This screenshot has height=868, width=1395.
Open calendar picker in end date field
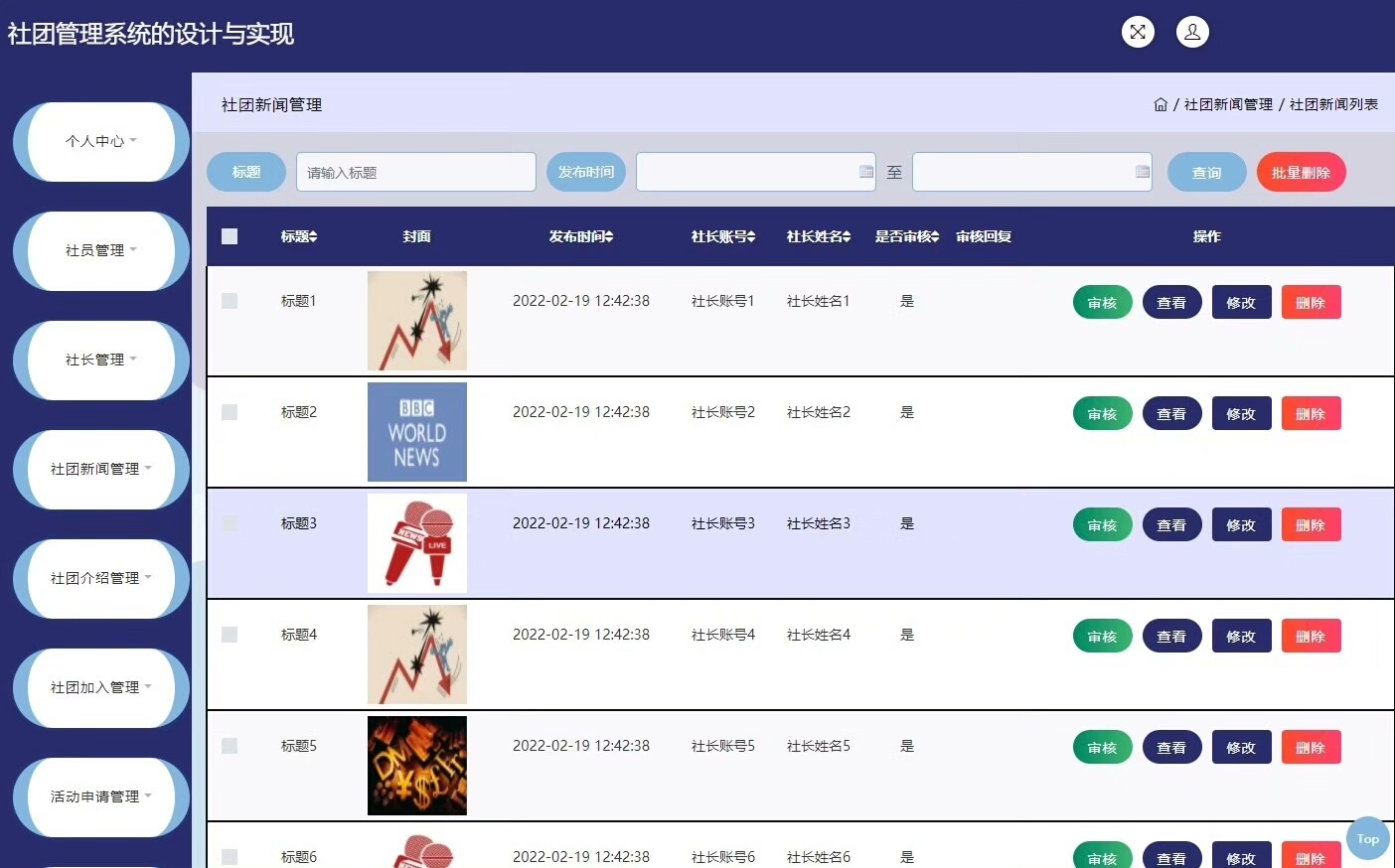pyautogui.click(x=1143, y=172)
